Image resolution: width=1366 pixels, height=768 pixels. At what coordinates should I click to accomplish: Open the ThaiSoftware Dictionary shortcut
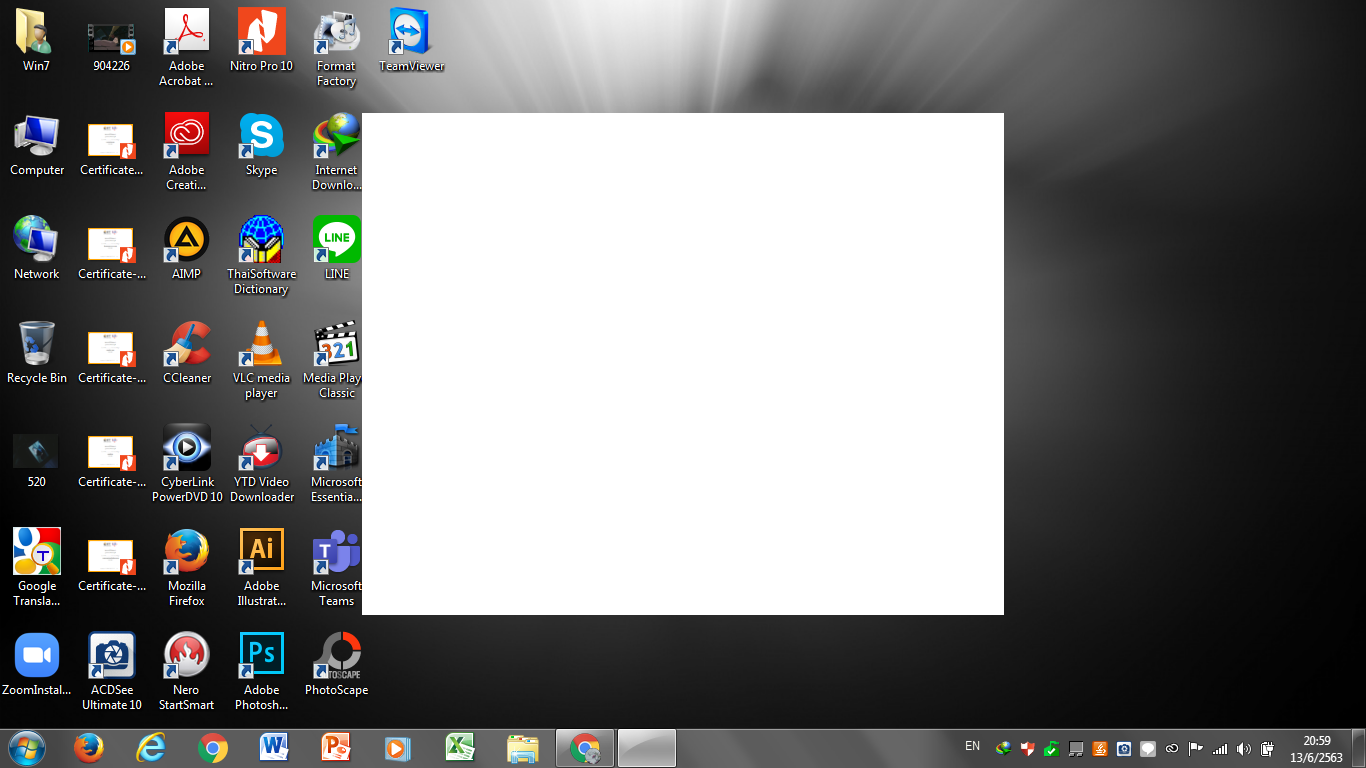click(x=261, y=255)
